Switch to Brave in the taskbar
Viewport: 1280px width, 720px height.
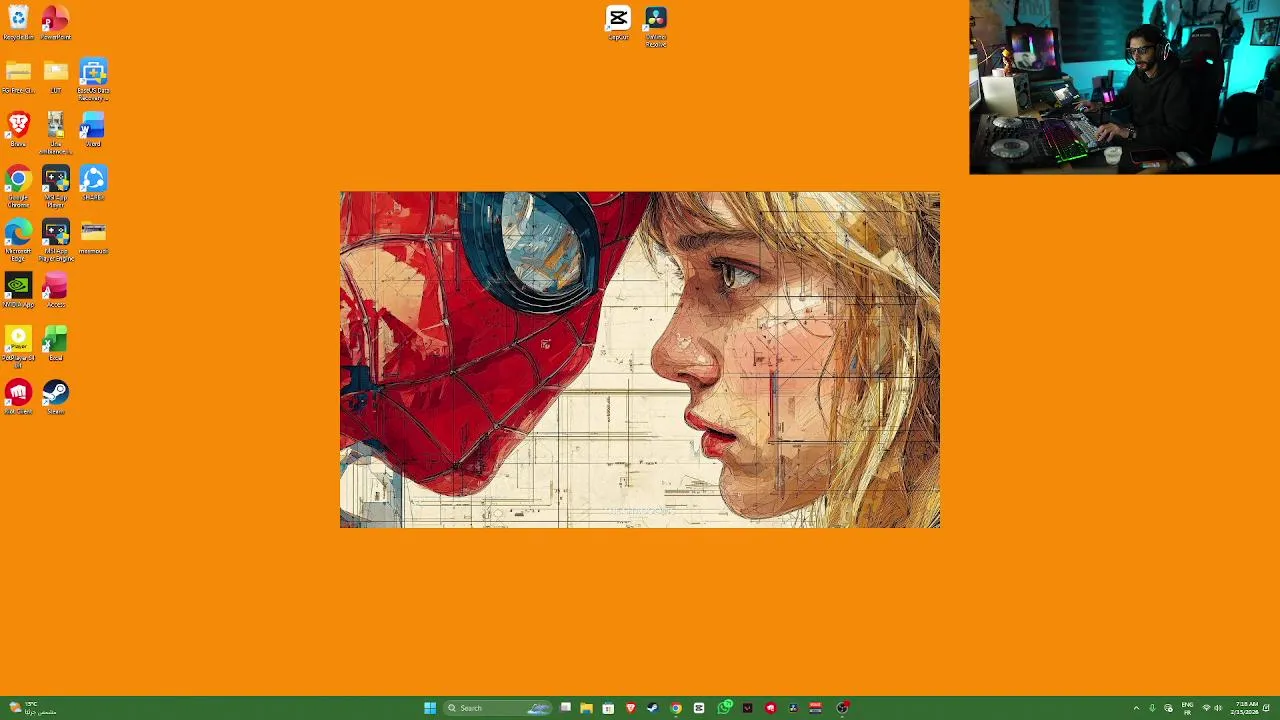click(x=630, y=708)
